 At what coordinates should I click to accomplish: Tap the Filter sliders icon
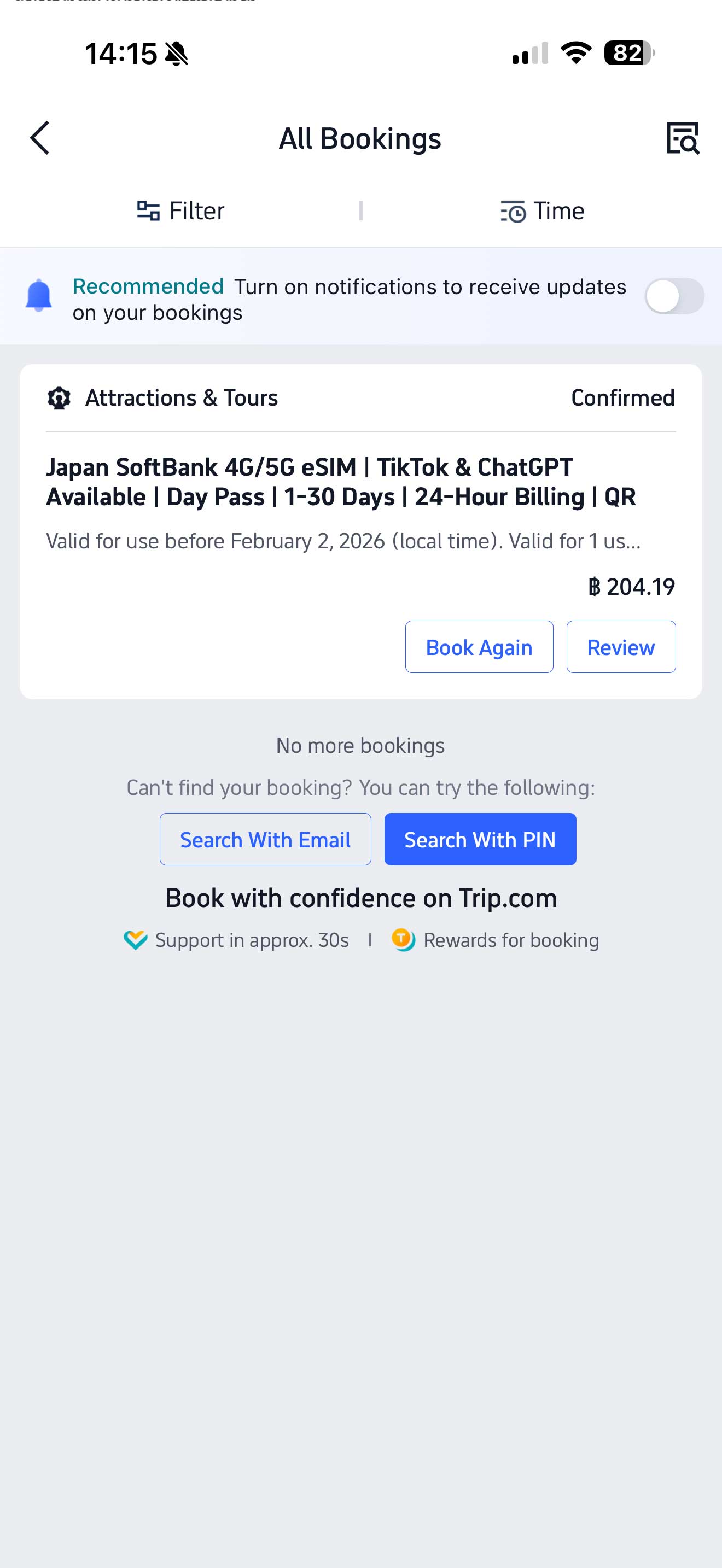(148, 210)
